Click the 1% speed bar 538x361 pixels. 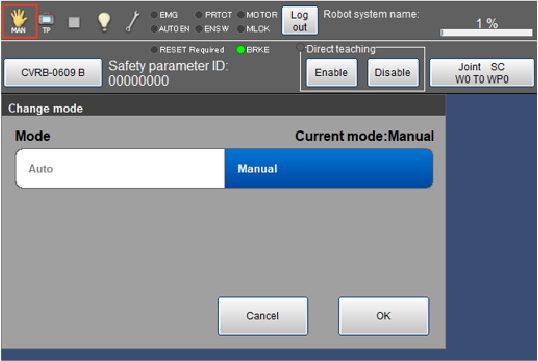point(486,33)
